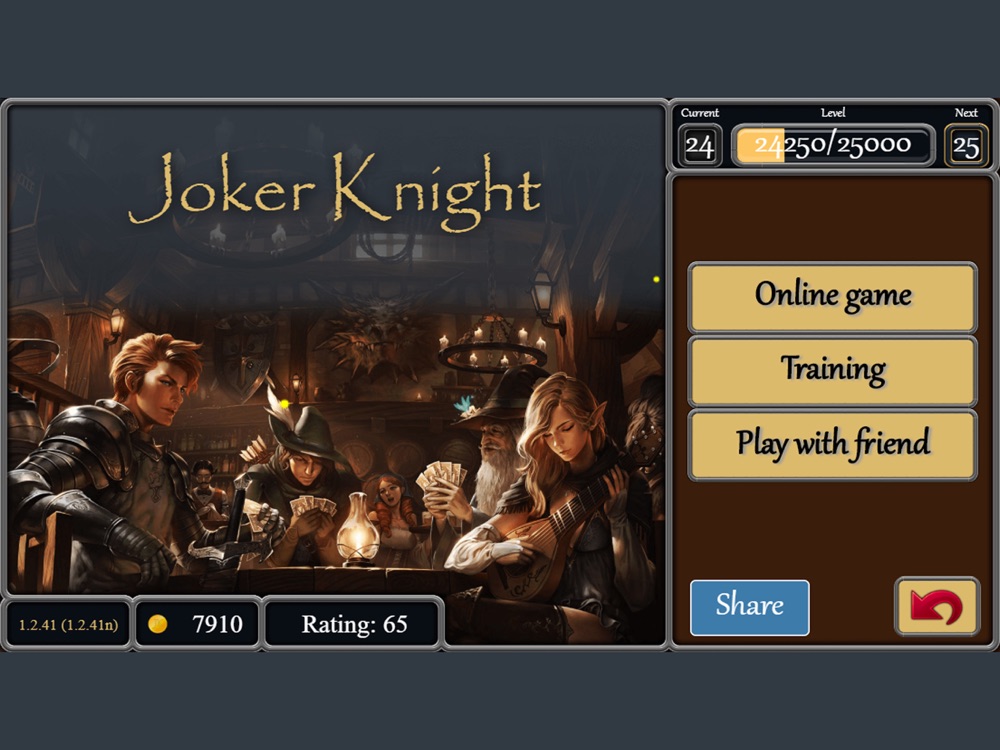Click the glowing oil lamp on table
The width and height of the screenshot is (1000, 750).
pyautogui.click(x=357, y=529)
